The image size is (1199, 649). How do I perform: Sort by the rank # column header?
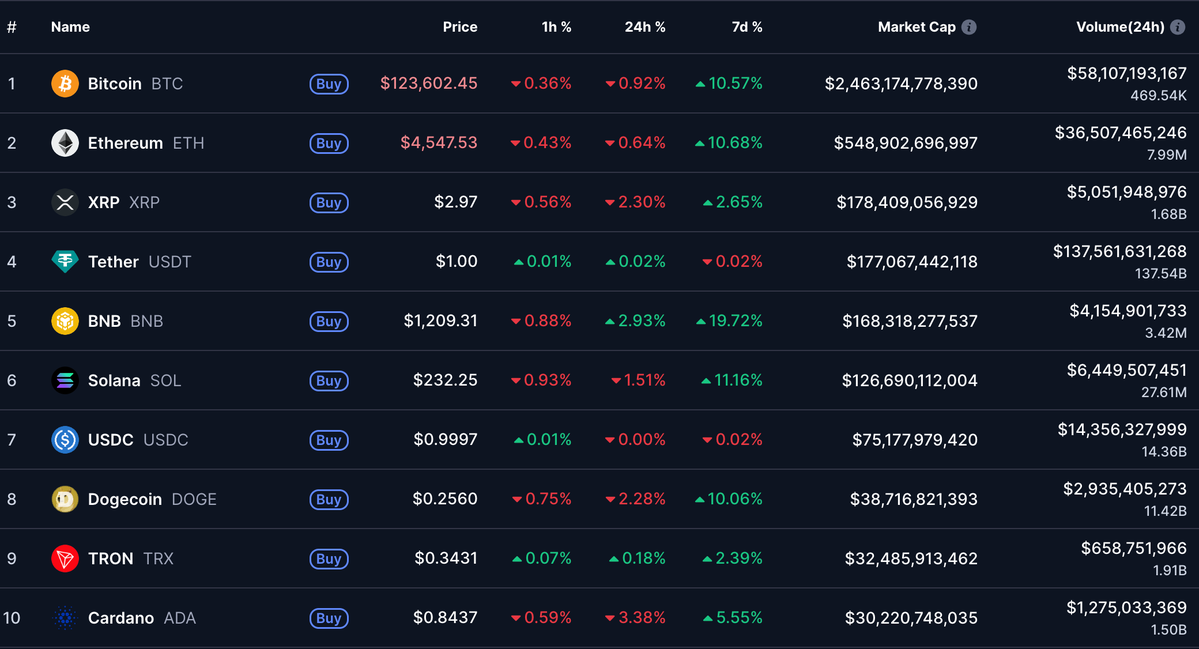coord(12,27)
